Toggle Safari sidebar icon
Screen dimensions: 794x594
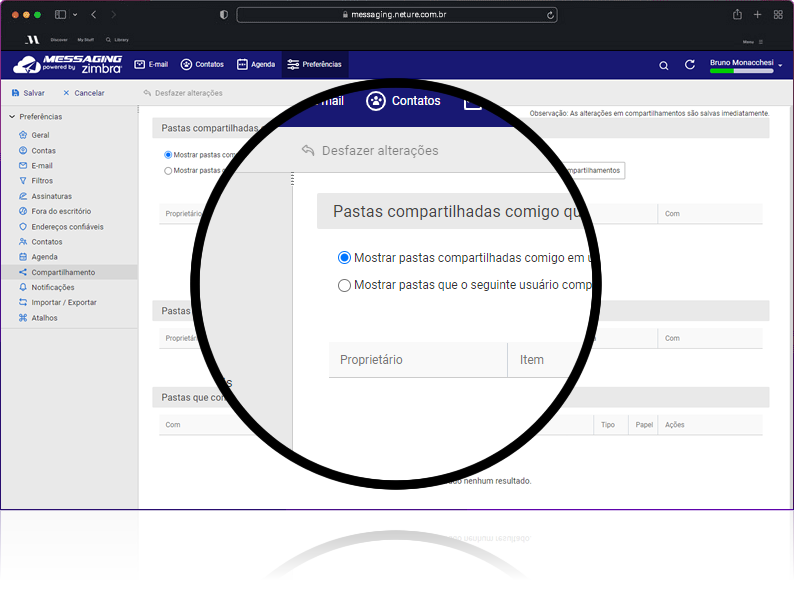[60, 15]
